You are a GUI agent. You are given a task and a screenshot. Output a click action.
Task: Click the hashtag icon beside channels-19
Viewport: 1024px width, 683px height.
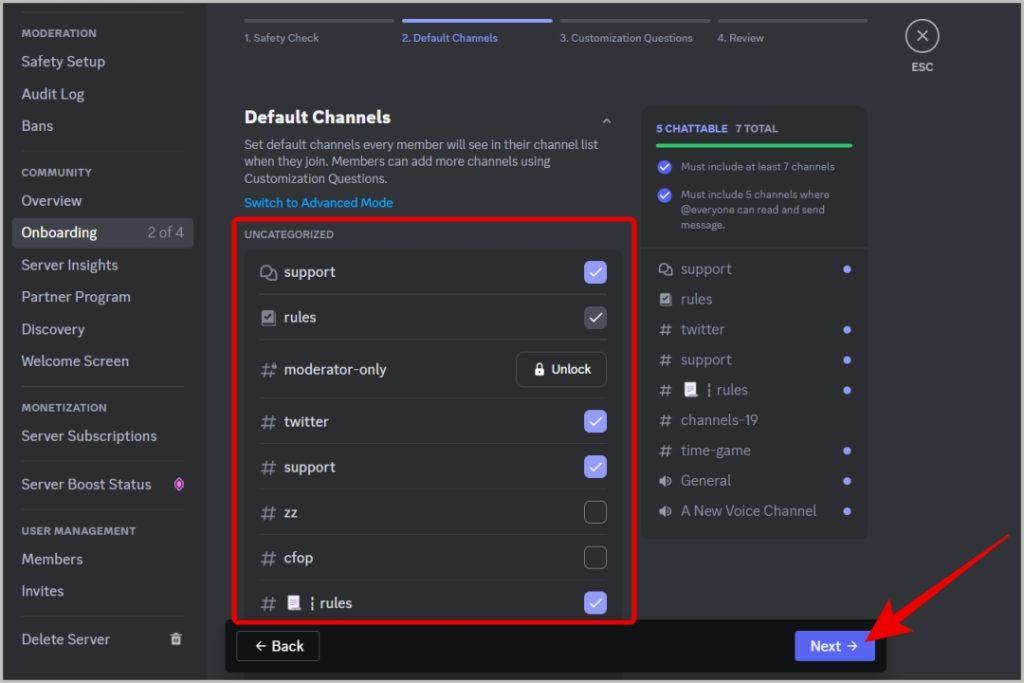pyautogui.click(x=665, y=421)
